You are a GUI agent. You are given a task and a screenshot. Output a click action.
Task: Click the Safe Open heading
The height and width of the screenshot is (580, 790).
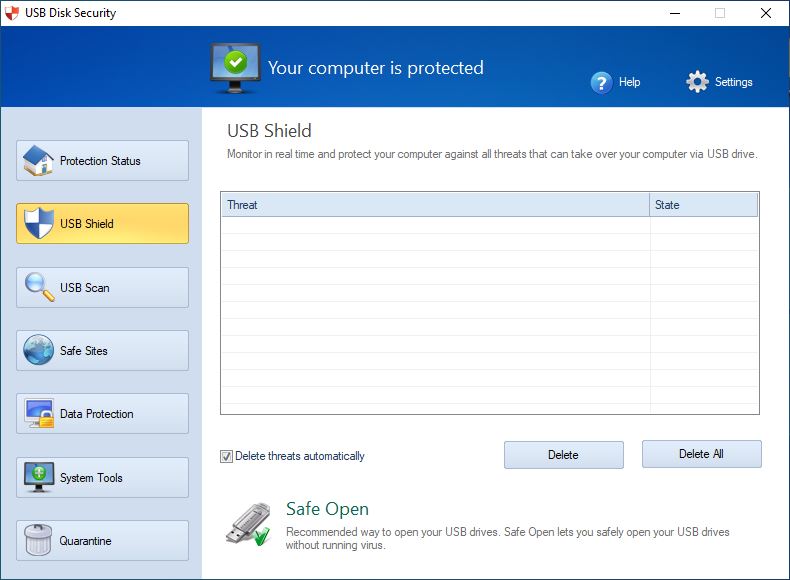pyautogui.click(x=327, y=509)
